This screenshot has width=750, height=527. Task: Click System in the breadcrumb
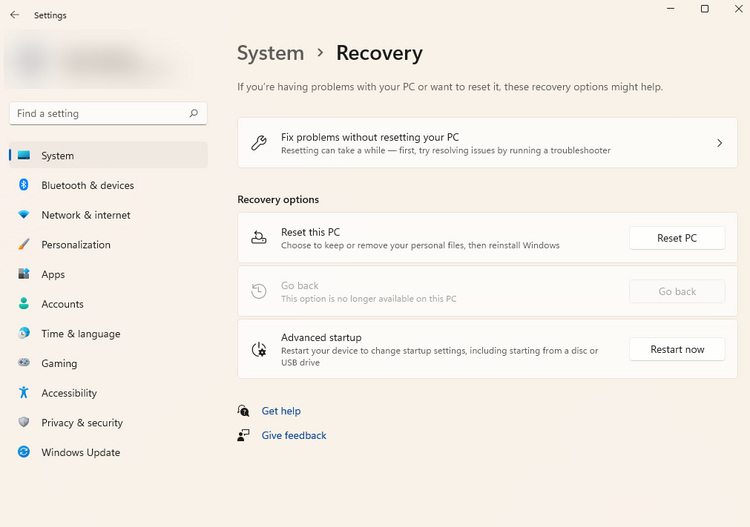click(271, 53)
